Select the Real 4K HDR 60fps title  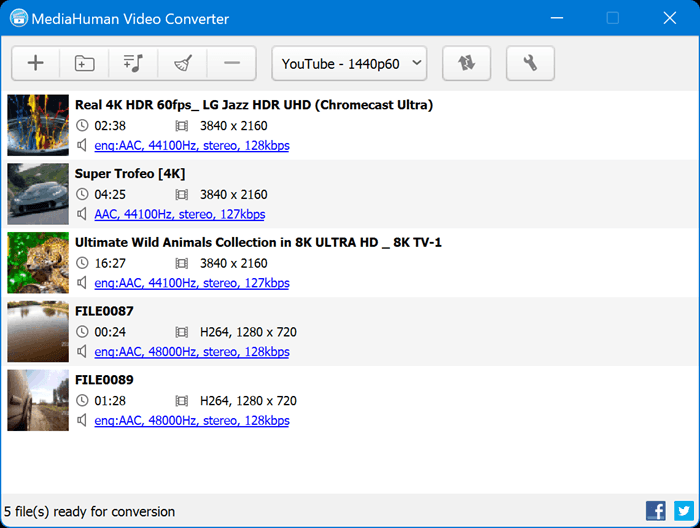pos(254,105)
